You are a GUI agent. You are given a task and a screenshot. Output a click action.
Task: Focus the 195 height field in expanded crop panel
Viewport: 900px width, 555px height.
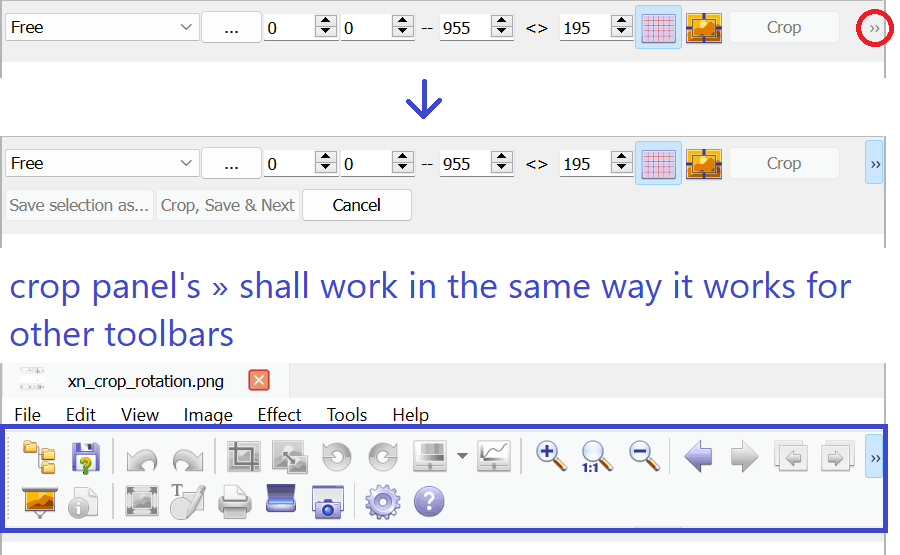[585, 164]
